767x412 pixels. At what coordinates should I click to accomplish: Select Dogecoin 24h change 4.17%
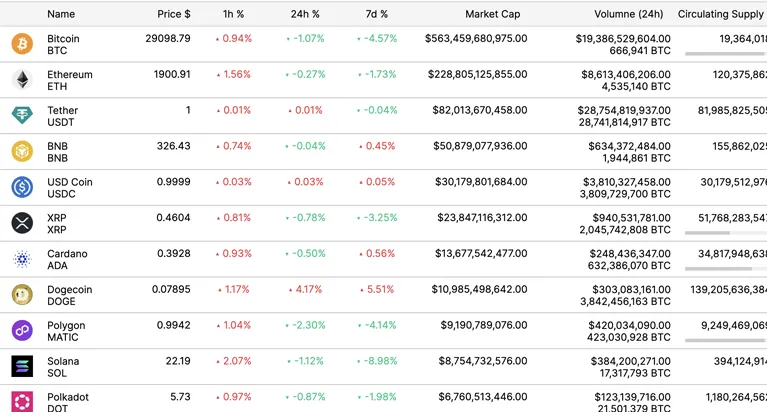(x=309, y=289)
